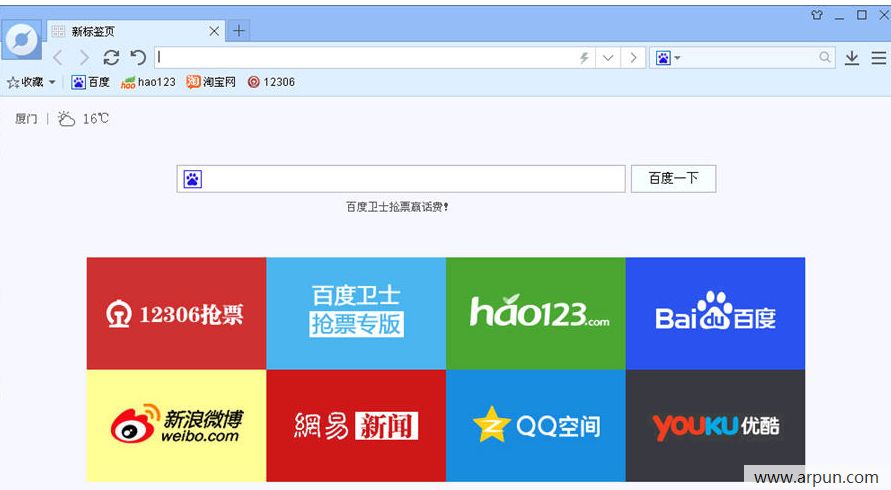Maximize the browser window
891x490 pixels.
pyautogui.click(x=861, y=15)
